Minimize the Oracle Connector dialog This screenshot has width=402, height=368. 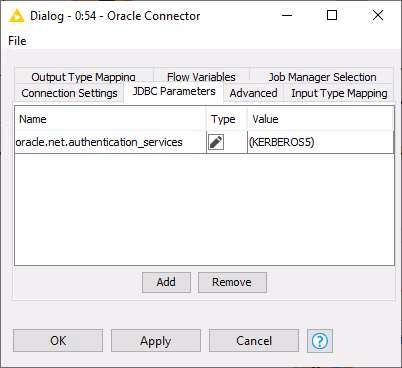point(287,15)
